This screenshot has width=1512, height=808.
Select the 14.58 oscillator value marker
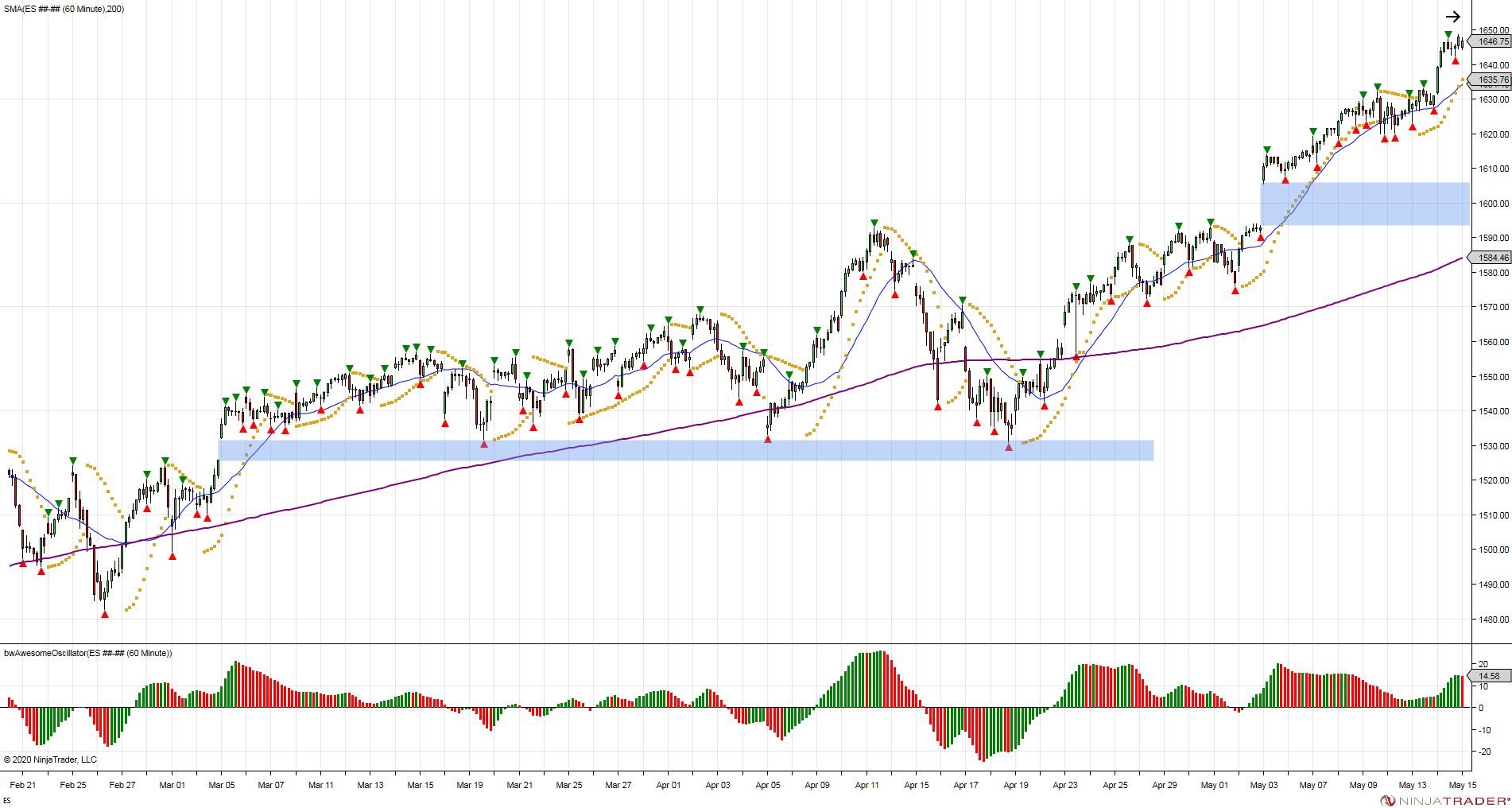pos(1491,676)
